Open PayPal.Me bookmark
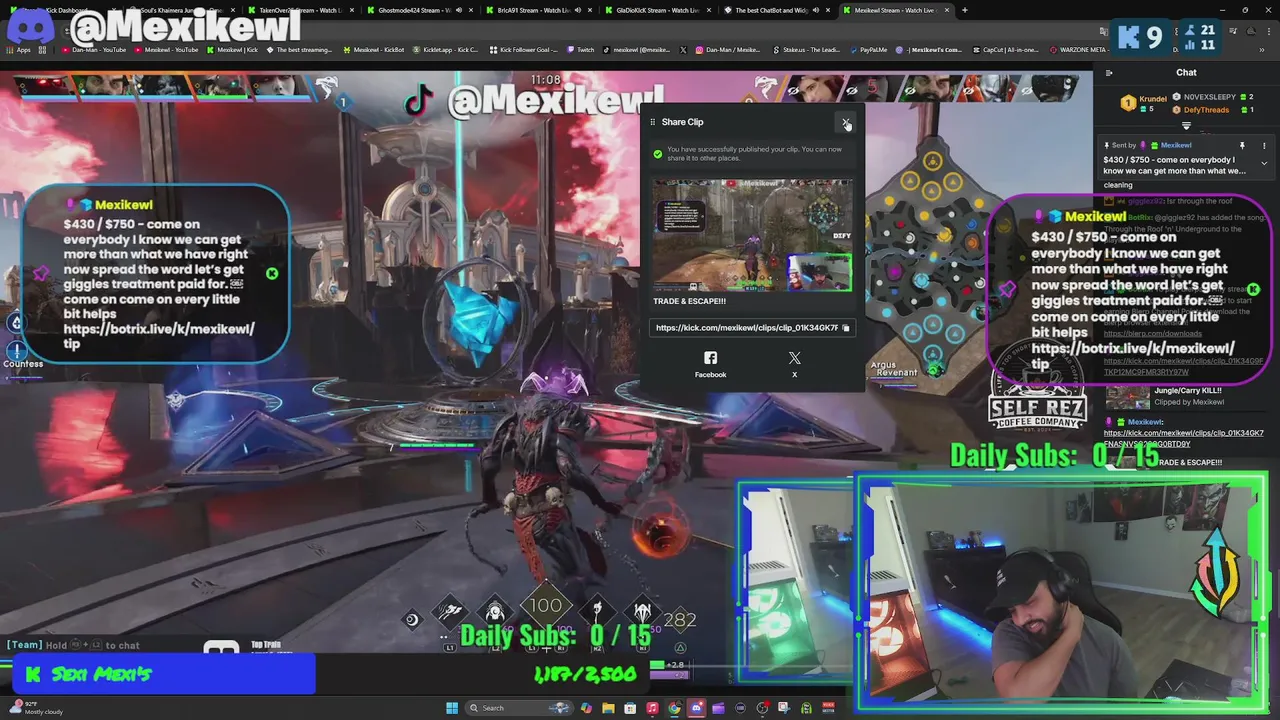 click(x=867, y=49)
